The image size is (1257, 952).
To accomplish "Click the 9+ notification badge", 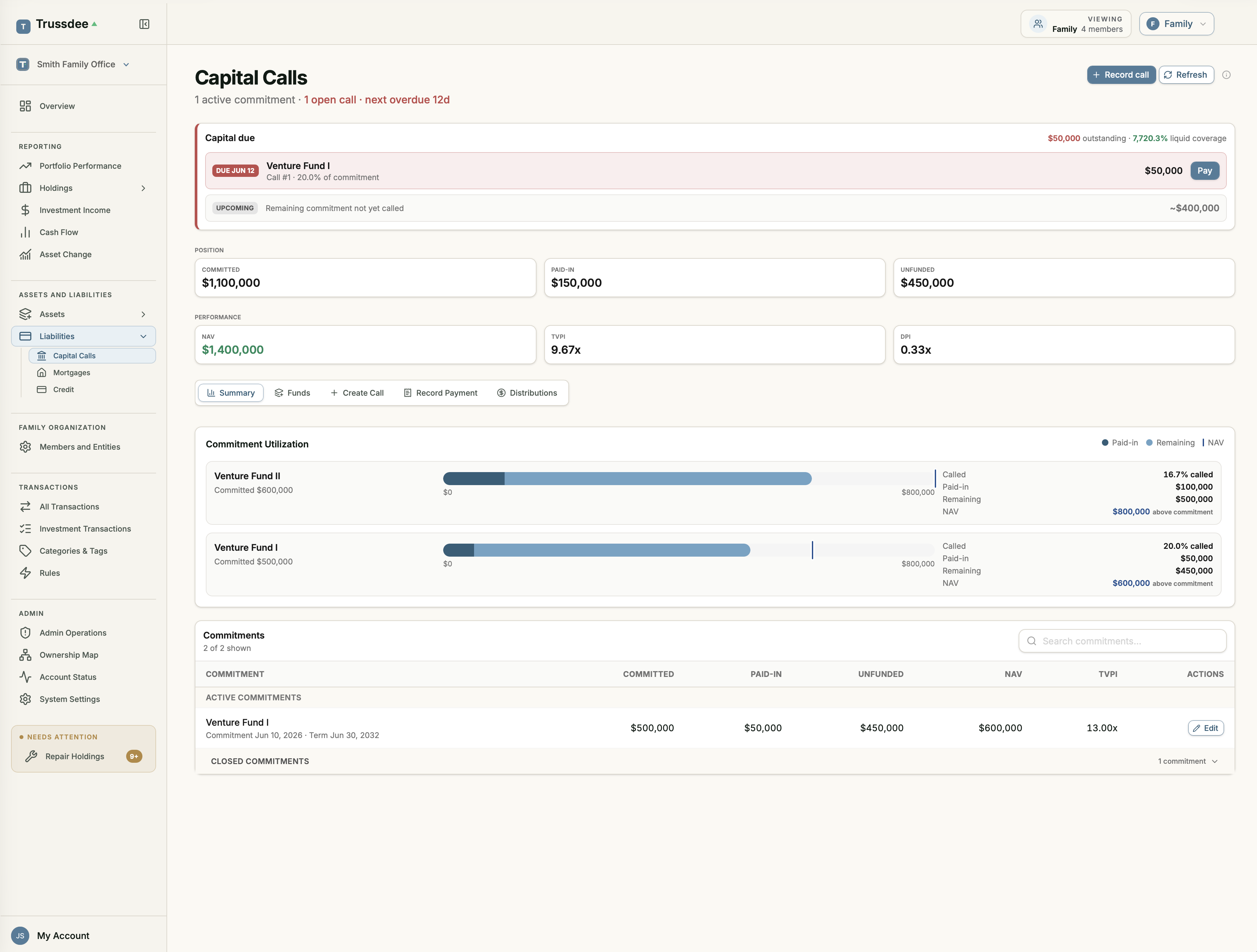I will (134, 757).
